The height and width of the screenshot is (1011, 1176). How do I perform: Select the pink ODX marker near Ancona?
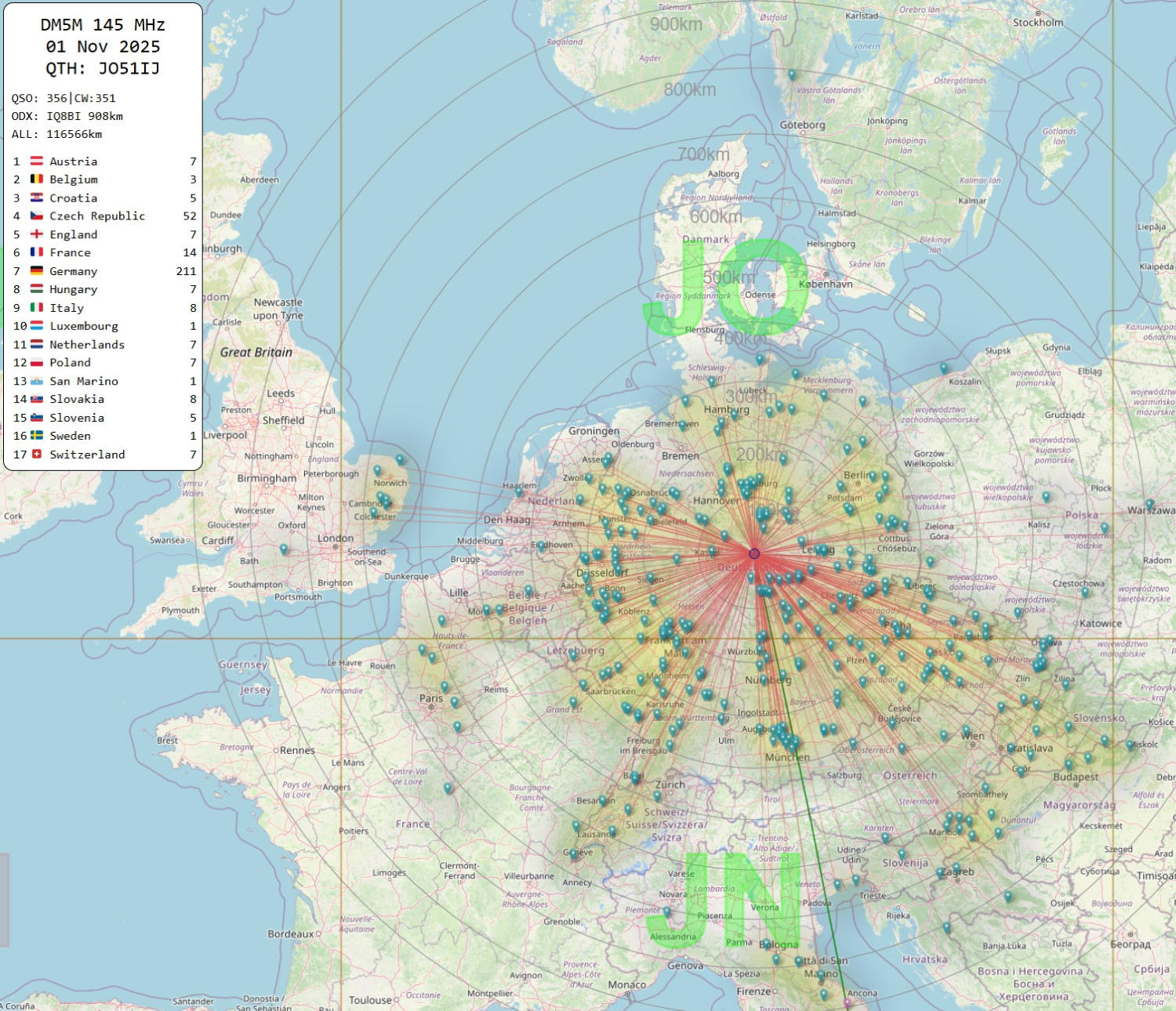point(847,1002)
